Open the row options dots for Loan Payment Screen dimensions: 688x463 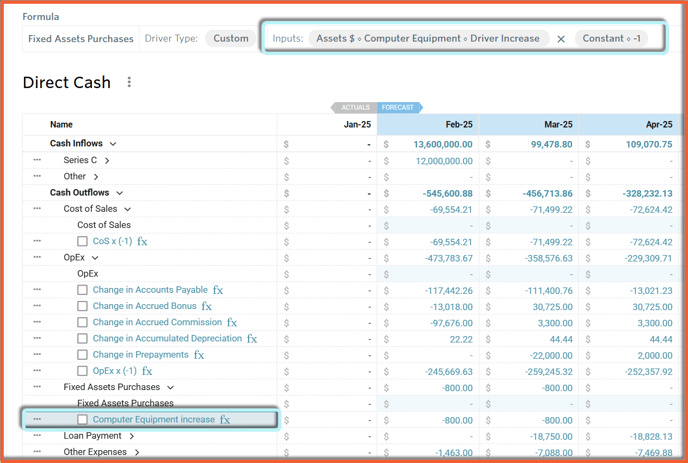click(37, 436)
